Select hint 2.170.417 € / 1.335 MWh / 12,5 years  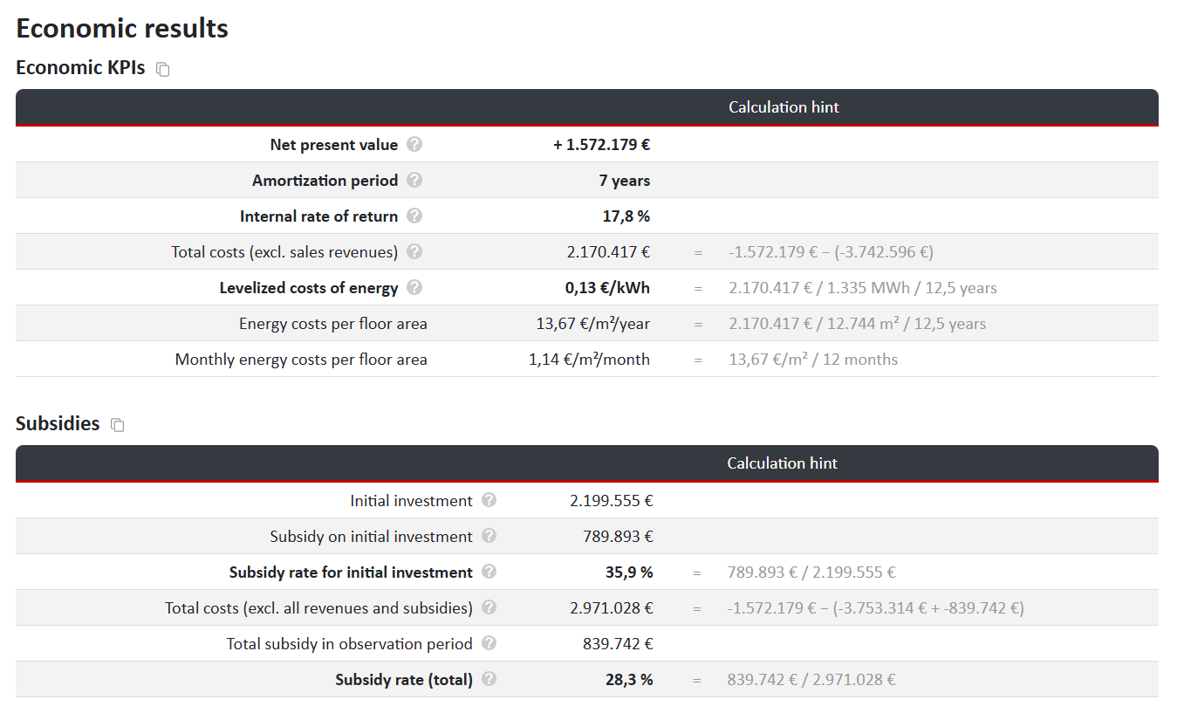click(x=862, y=288)
